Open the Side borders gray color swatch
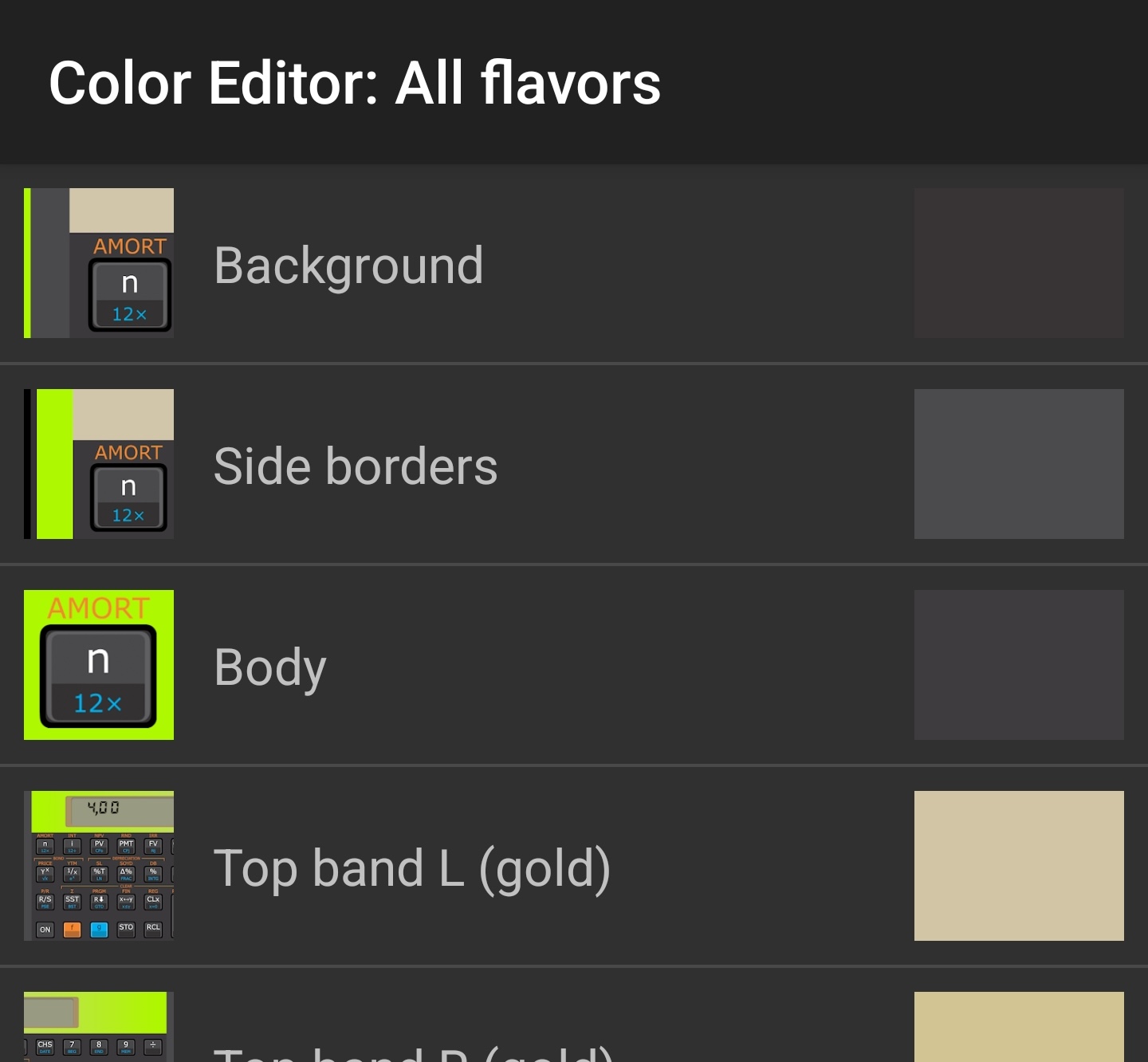The image size is (1148, 1062). pyautogui.click(x=1019, y=464)
